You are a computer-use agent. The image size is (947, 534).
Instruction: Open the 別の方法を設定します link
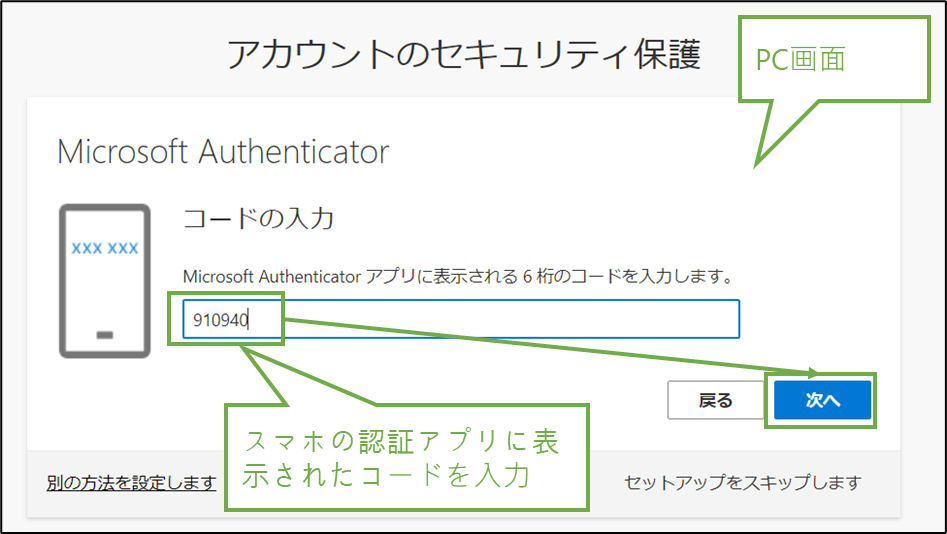coord(132,483)
